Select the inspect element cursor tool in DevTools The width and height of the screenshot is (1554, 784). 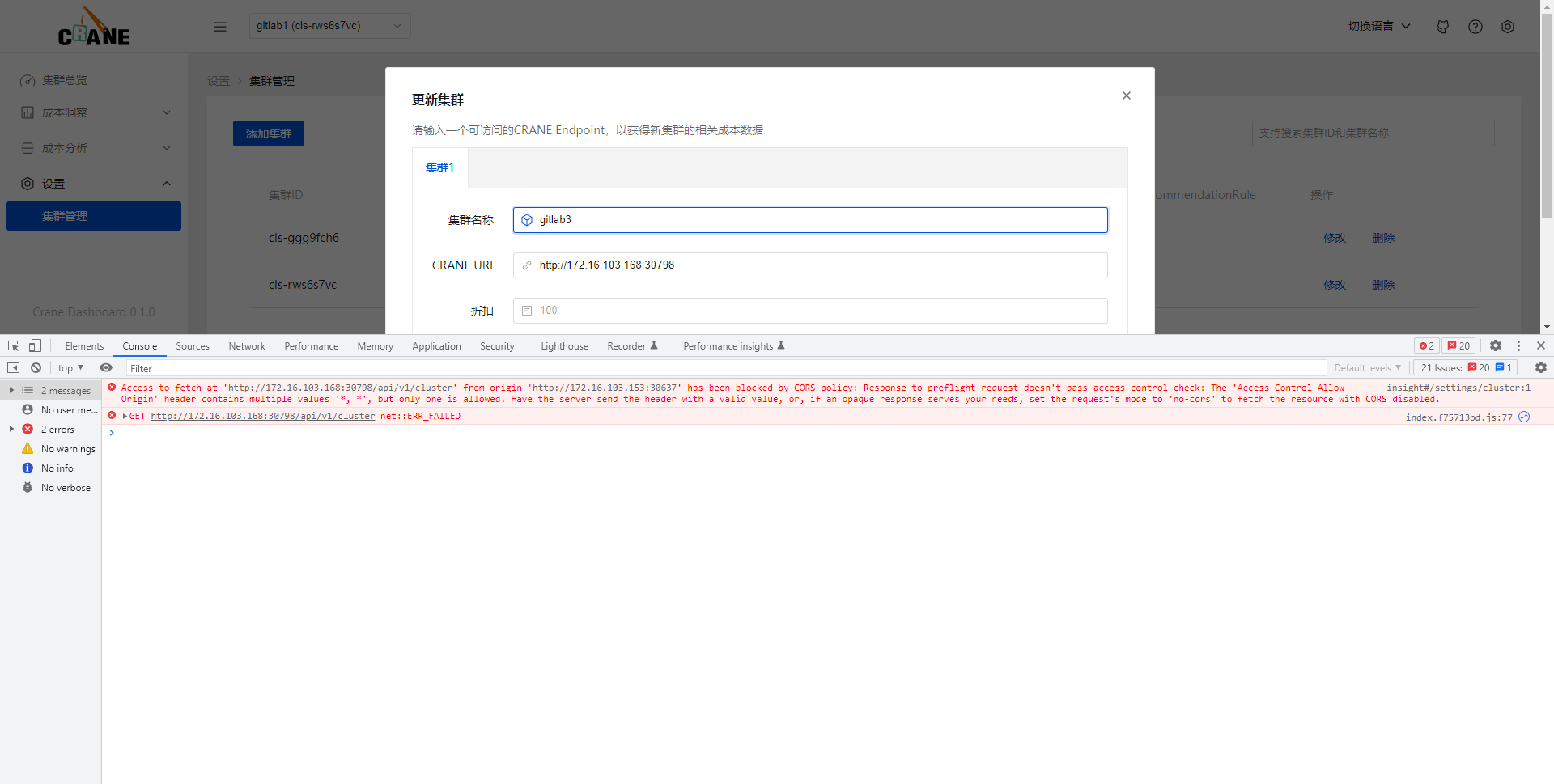coord(12,345)
